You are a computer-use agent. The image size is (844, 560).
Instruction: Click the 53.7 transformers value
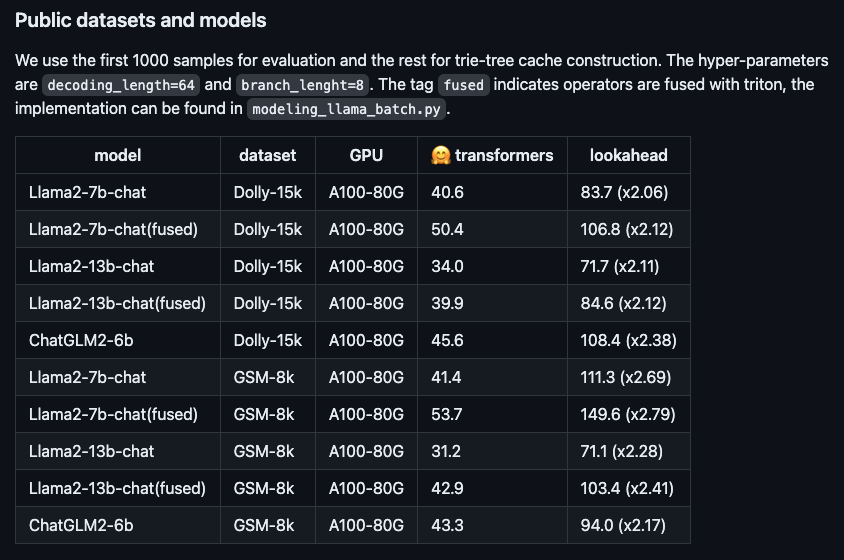tap(446, 414)
